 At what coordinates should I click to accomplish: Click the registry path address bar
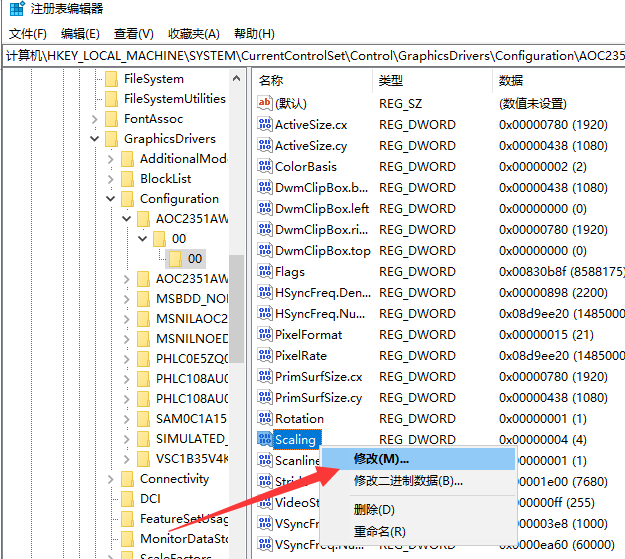(x=312, y=56)
